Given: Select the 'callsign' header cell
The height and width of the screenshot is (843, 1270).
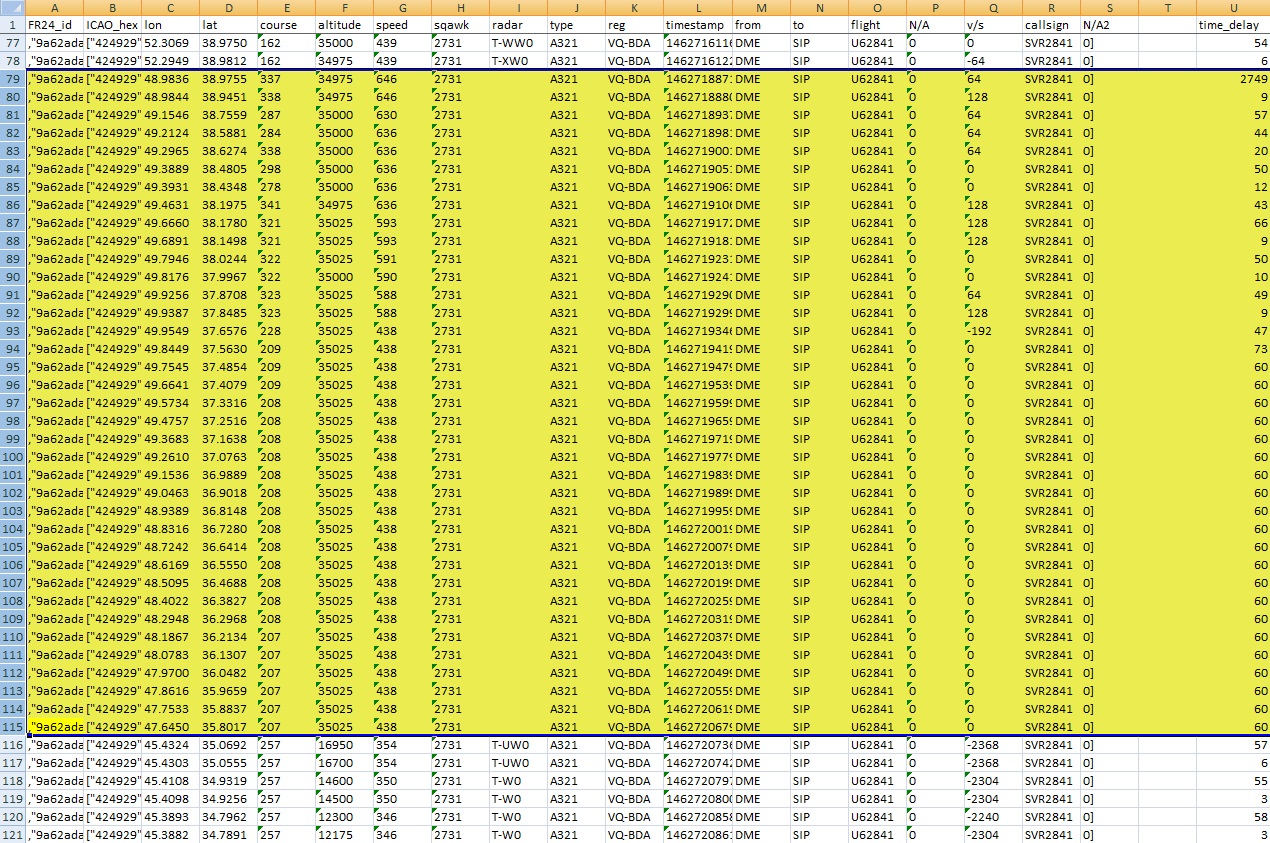Looking at the screenshot, I should [x=1050, y=25].
